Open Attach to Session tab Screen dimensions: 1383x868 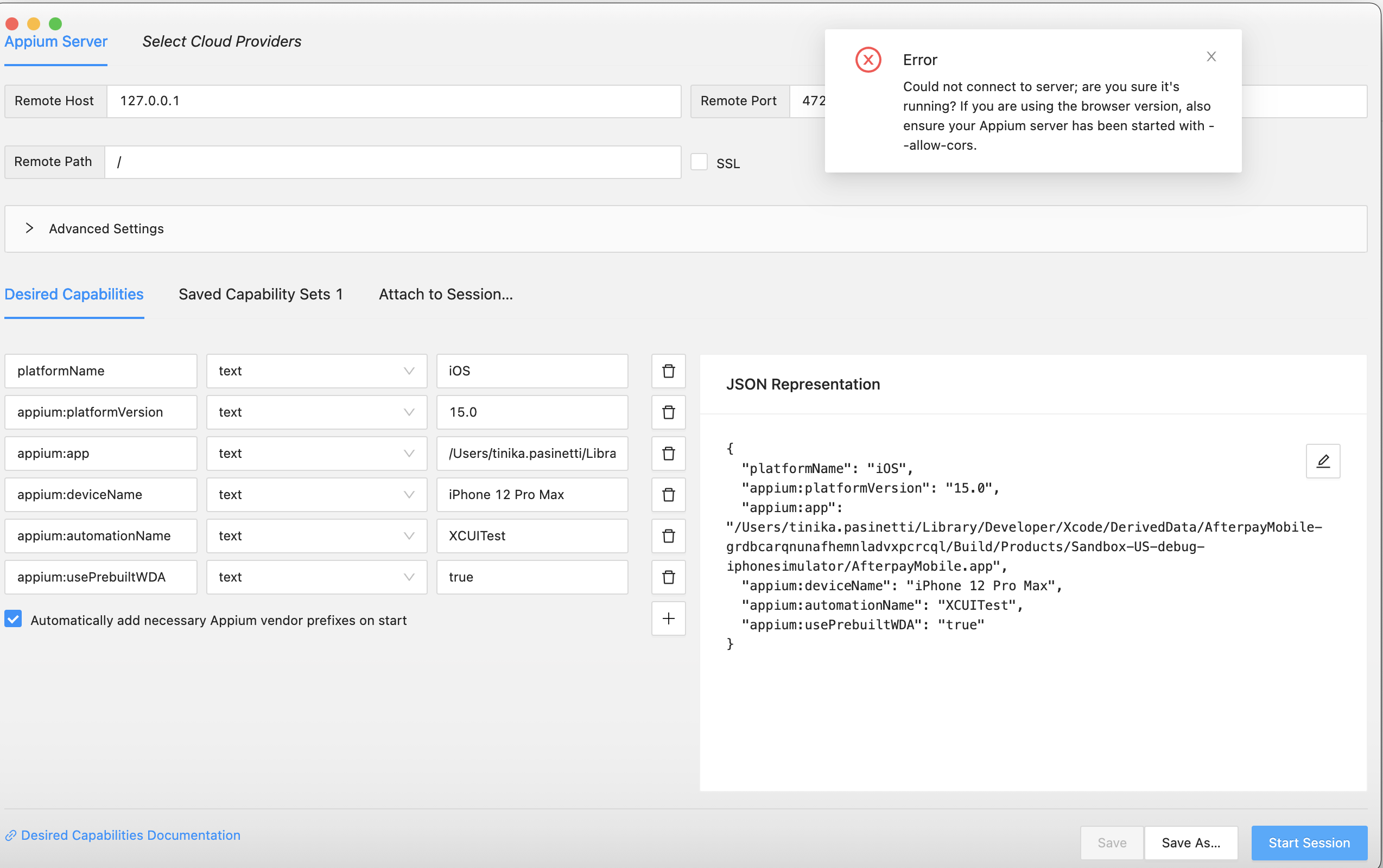click(x=445, y=295)
